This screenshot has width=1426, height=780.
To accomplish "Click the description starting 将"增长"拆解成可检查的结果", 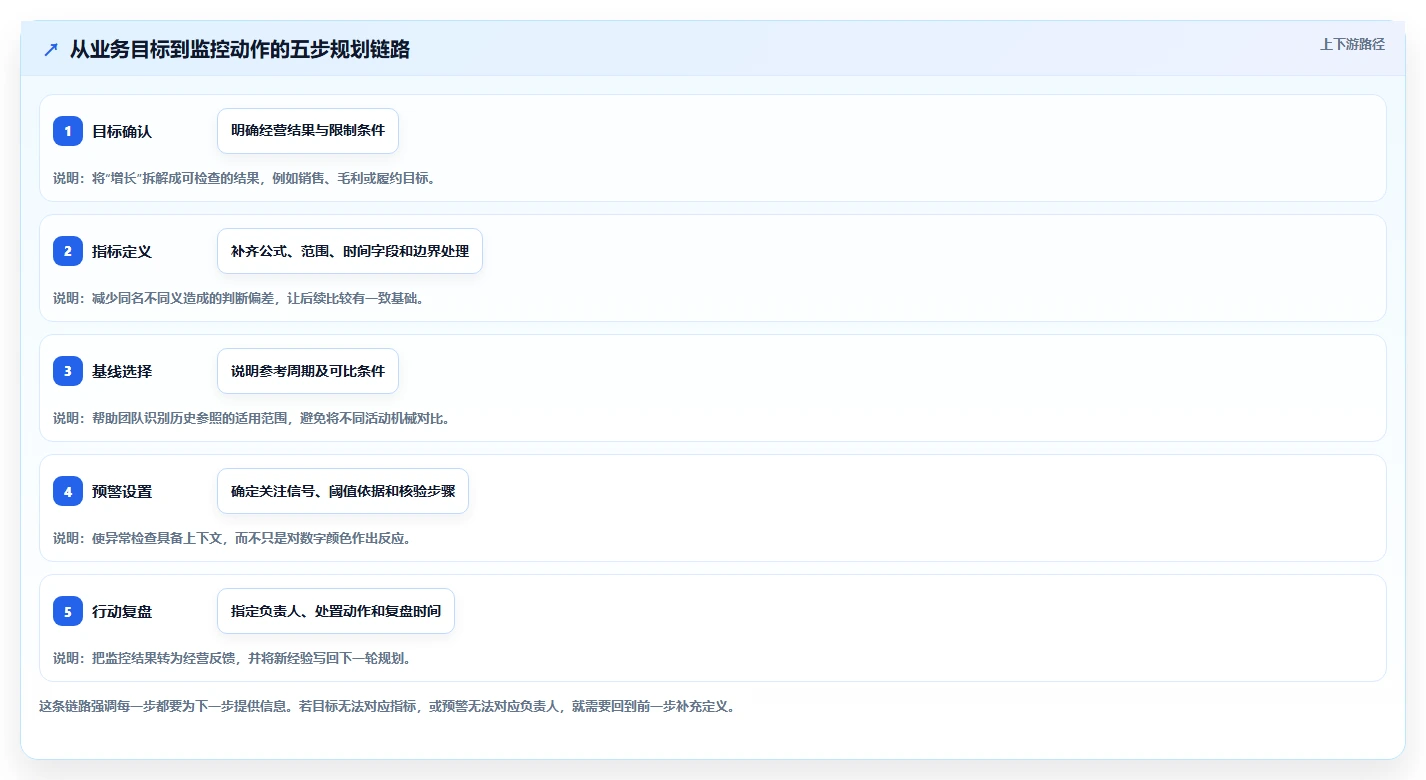I will (x=245, y=178).
